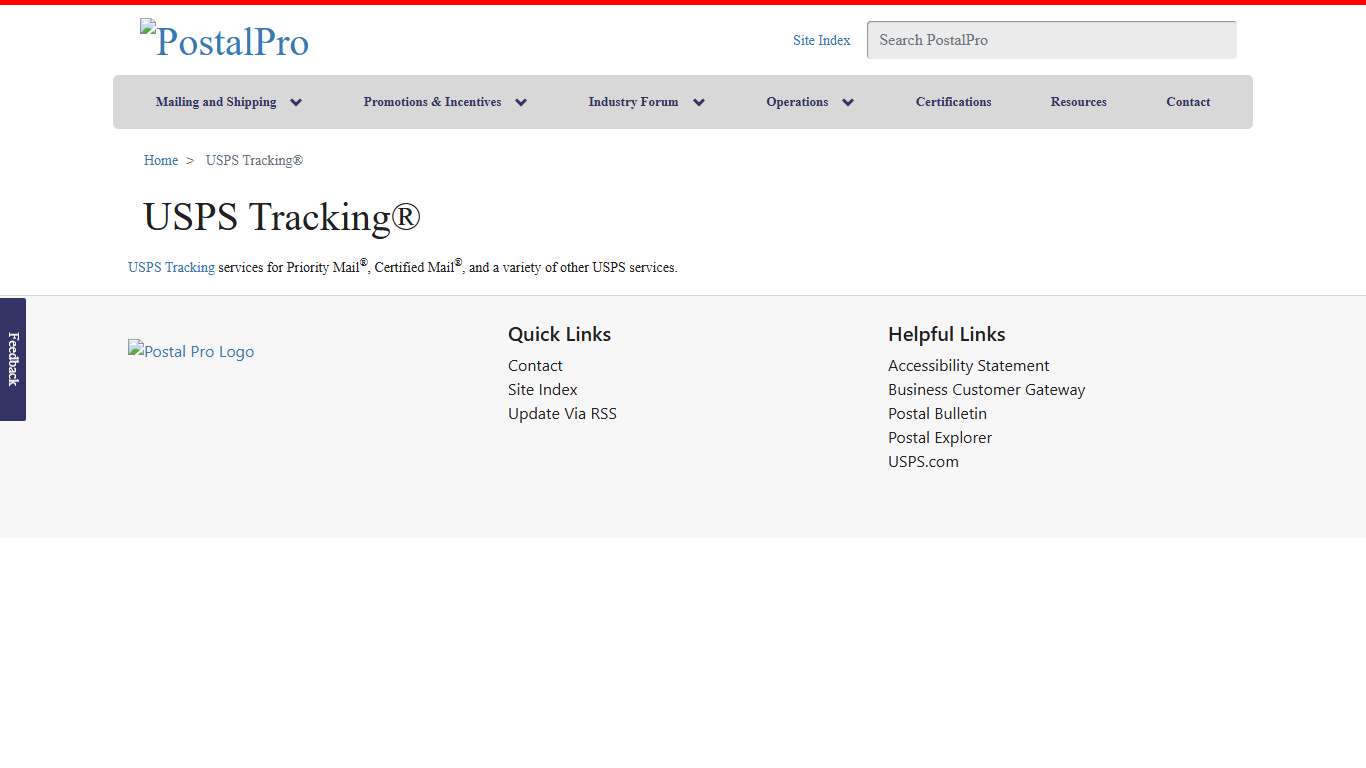
Task: Navigate to Home via the breadcrumb
Action: point(160,160)
